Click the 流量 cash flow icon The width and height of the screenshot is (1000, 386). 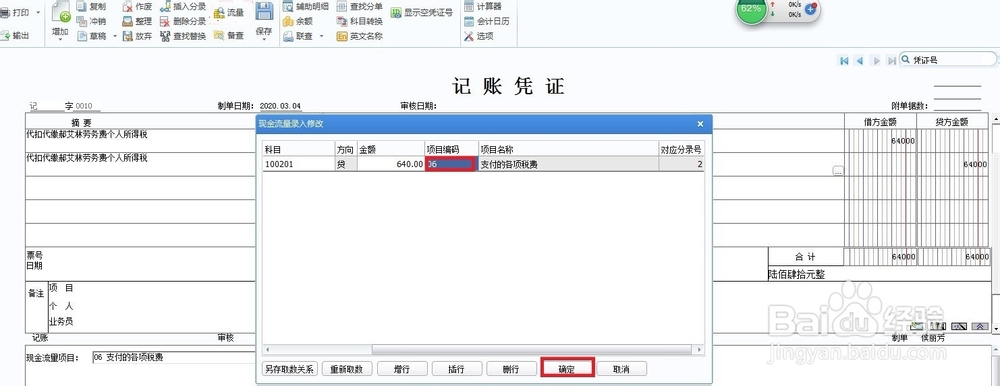point(219,13)
